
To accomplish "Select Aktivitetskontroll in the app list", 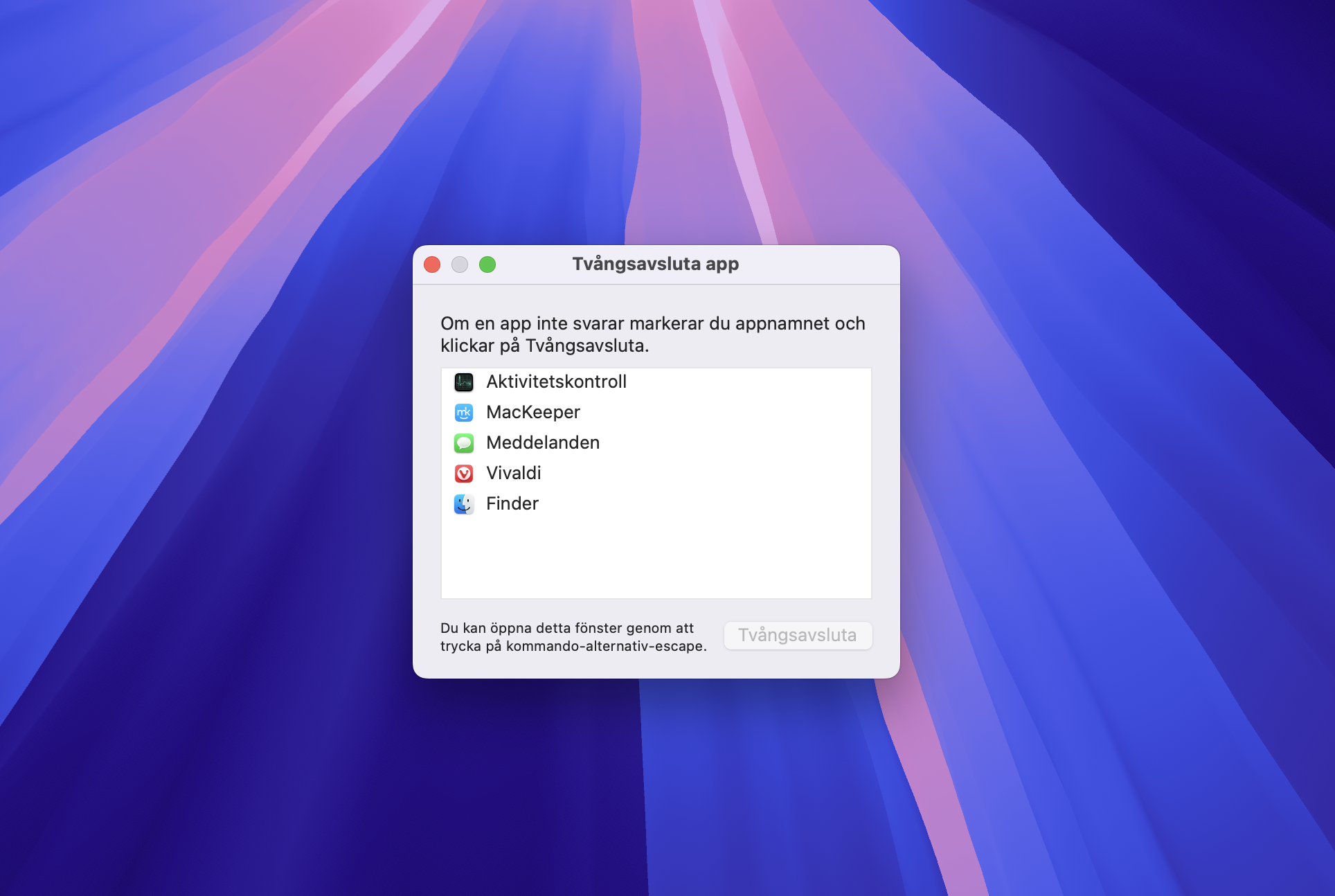I will (x=656, y=382).
